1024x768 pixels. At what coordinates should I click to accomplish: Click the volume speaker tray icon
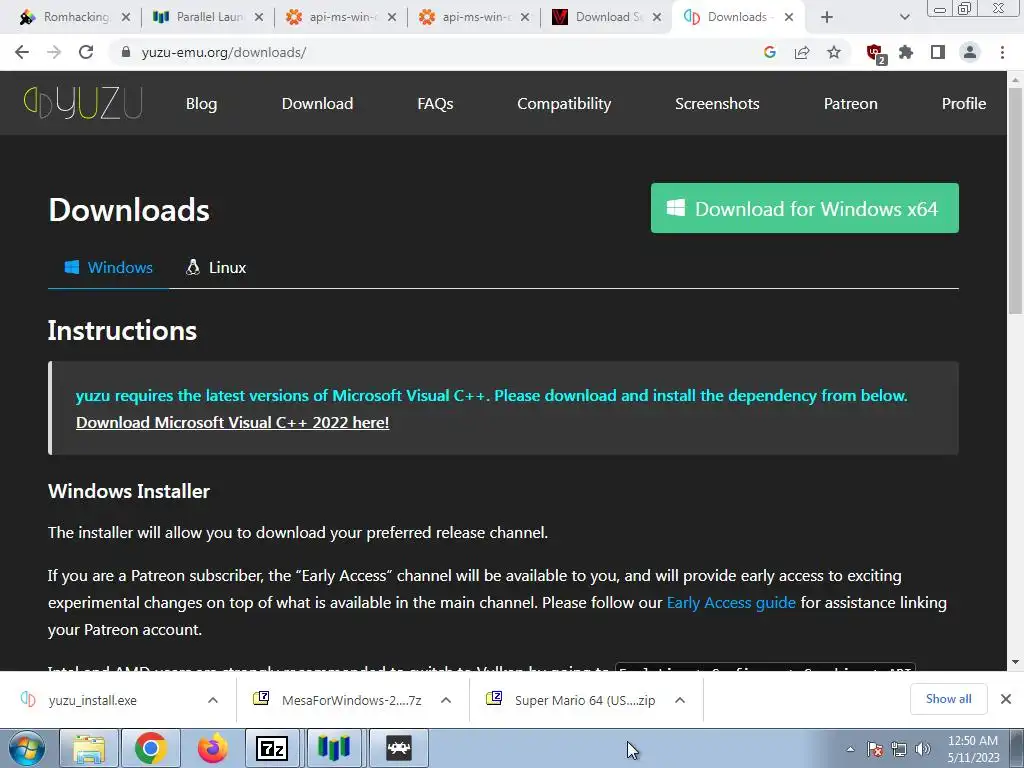pos(923,749)
